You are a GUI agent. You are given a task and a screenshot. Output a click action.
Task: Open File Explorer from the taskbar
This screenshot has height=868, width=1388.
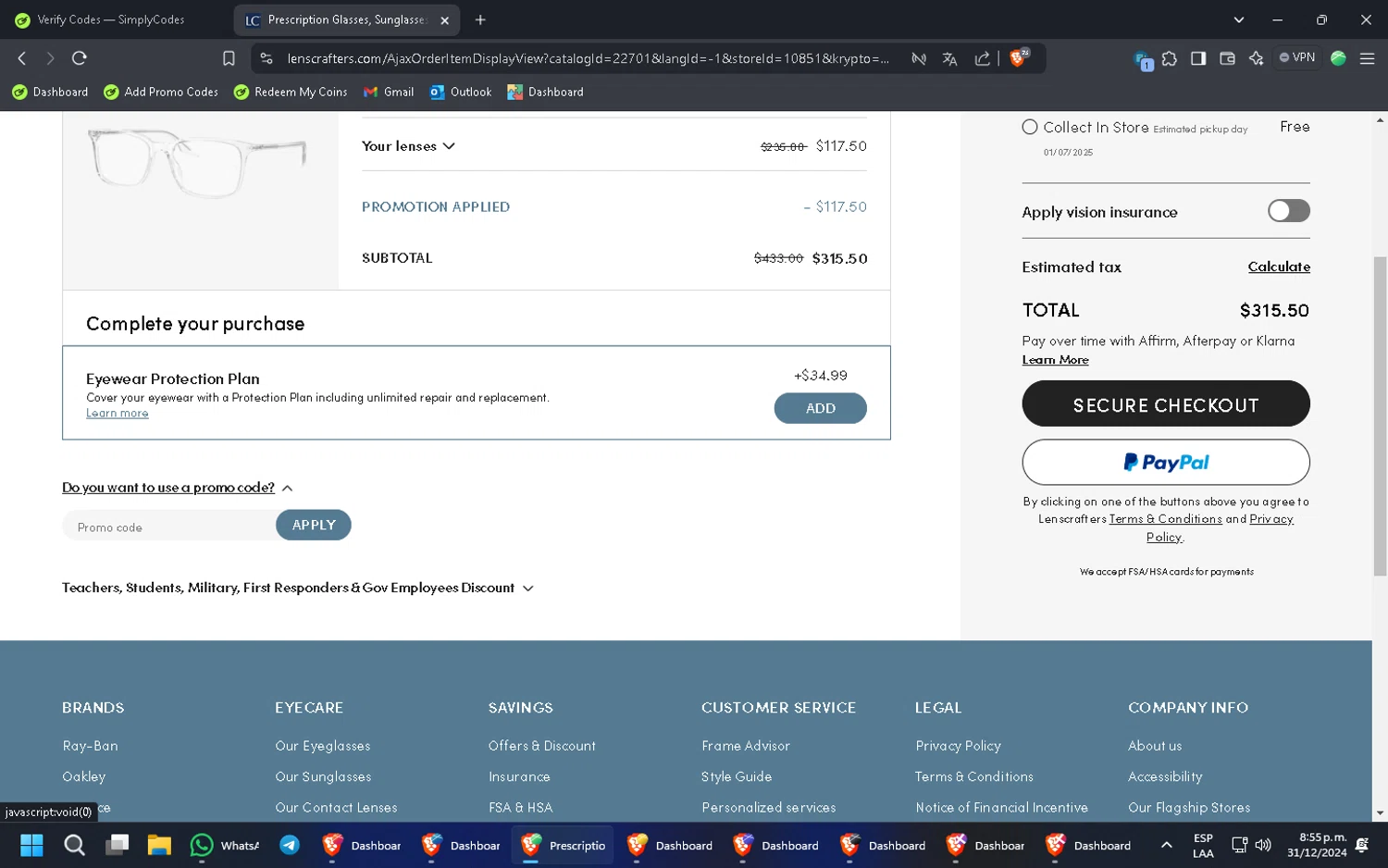pyautogui.click(x=159, y=845)
